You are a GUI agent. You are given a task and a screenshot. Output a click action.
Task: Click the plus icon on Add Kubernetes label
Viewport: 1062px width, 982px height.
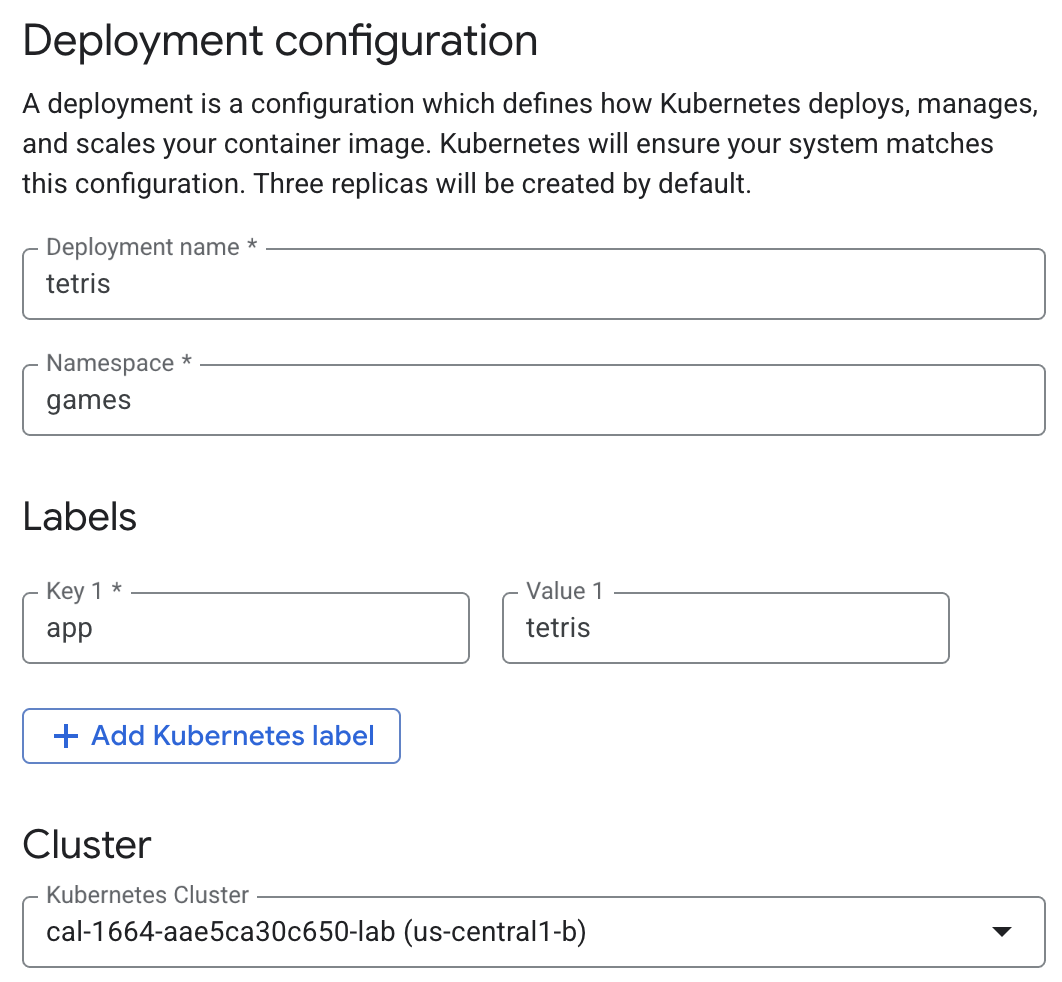pos(65,737)
